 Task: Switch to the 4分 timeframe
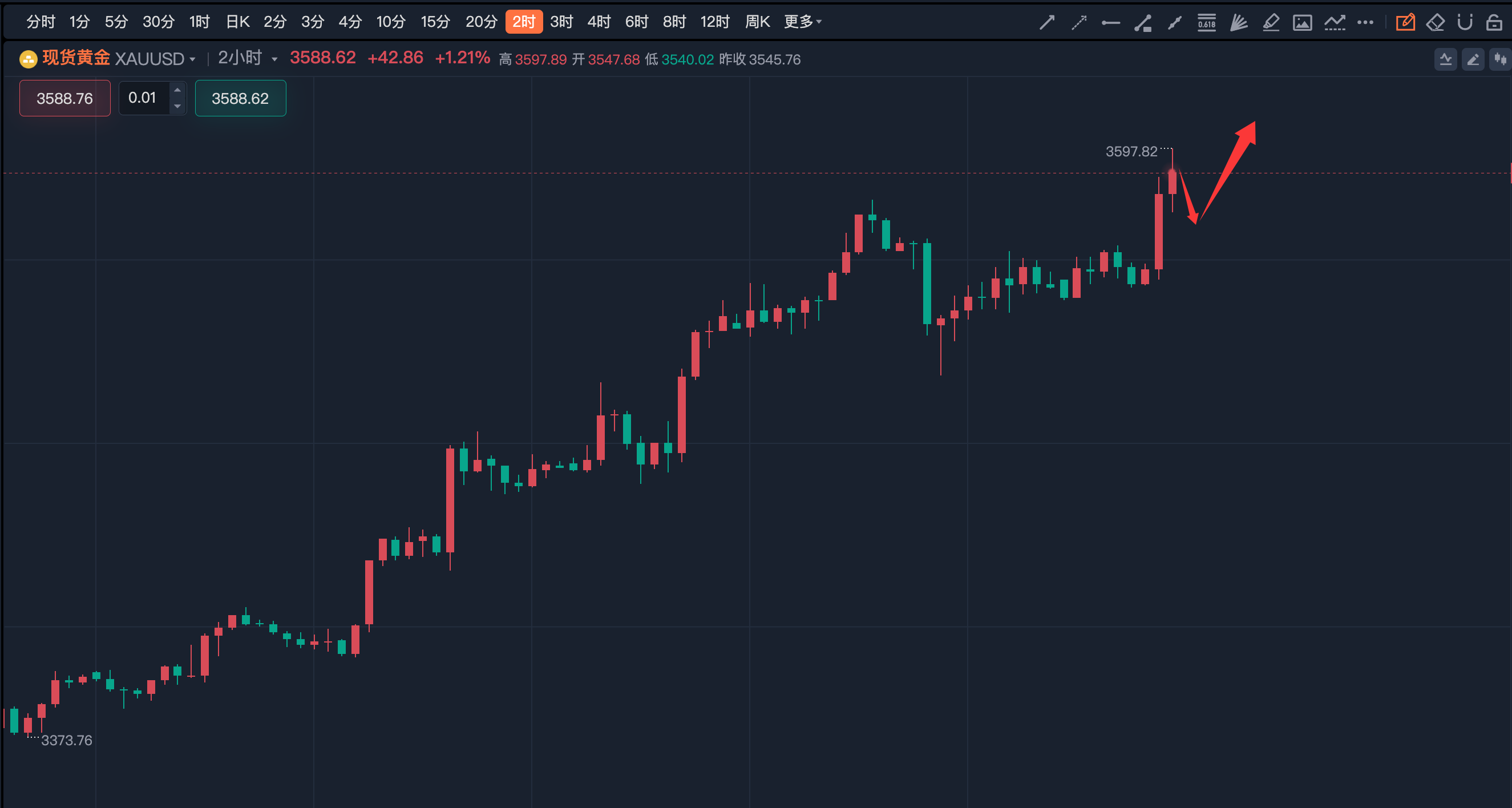coord(350,22)
